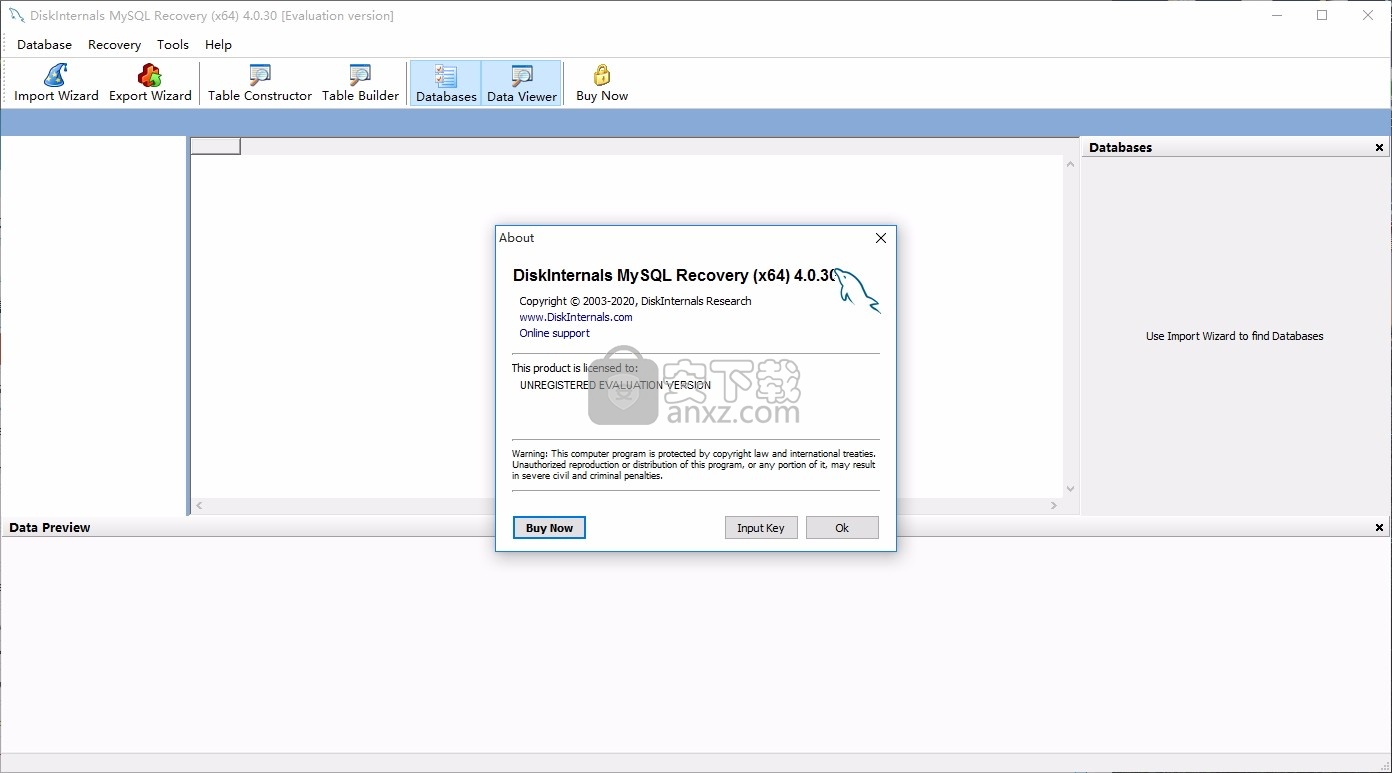Open the Online support link
This screenshot has width=1392, height=773.
[x=554, y=333]
